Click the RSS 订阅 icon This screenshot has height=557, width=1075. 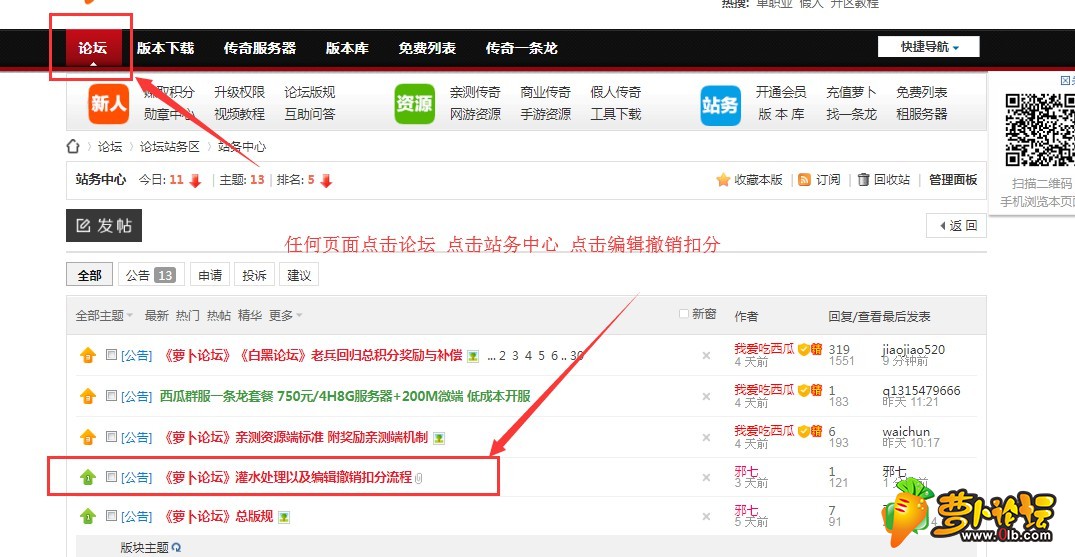pos(805,180)
